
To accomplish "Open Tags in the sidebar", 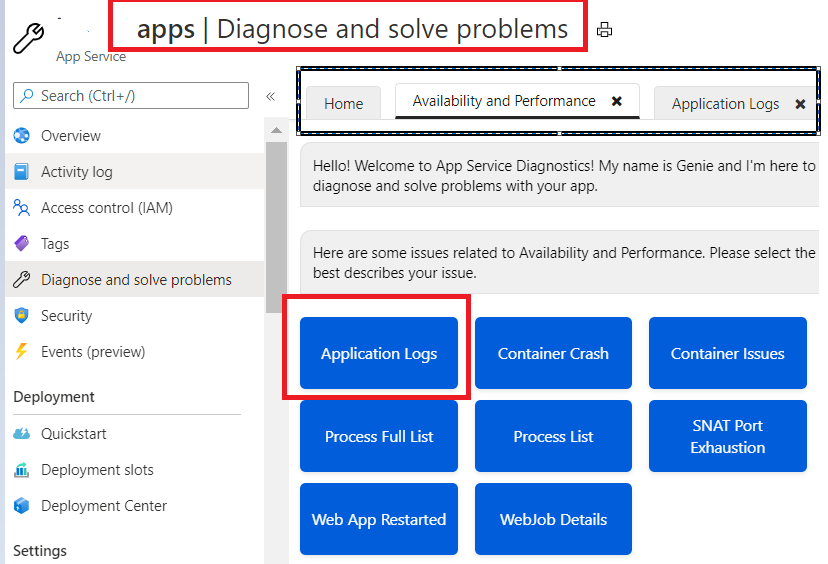I will tap(135, 243).
